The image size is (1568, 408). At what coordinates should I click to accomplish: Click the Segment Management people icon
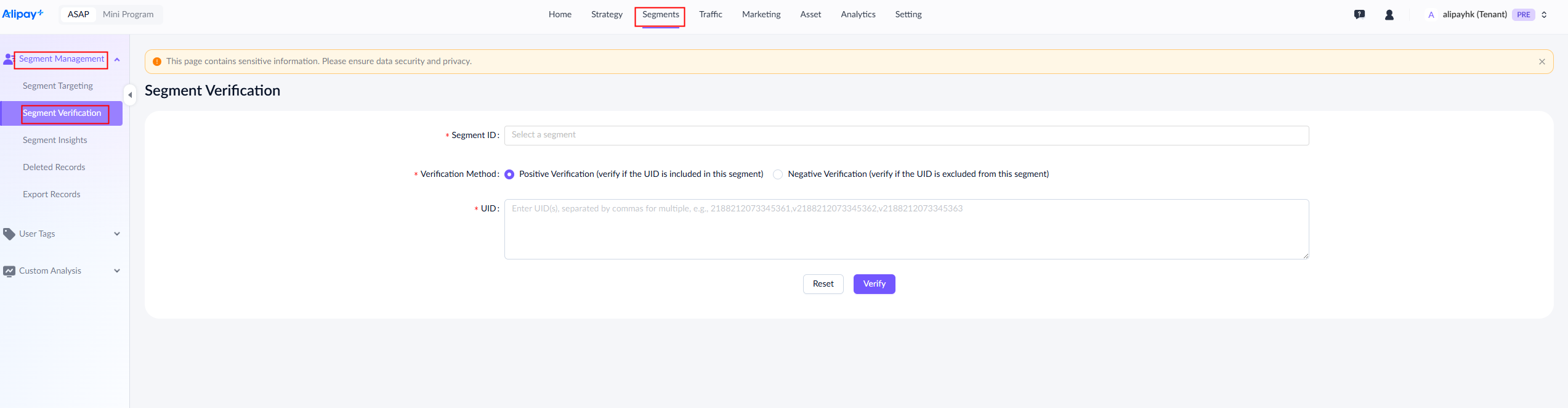click(8, 59)
